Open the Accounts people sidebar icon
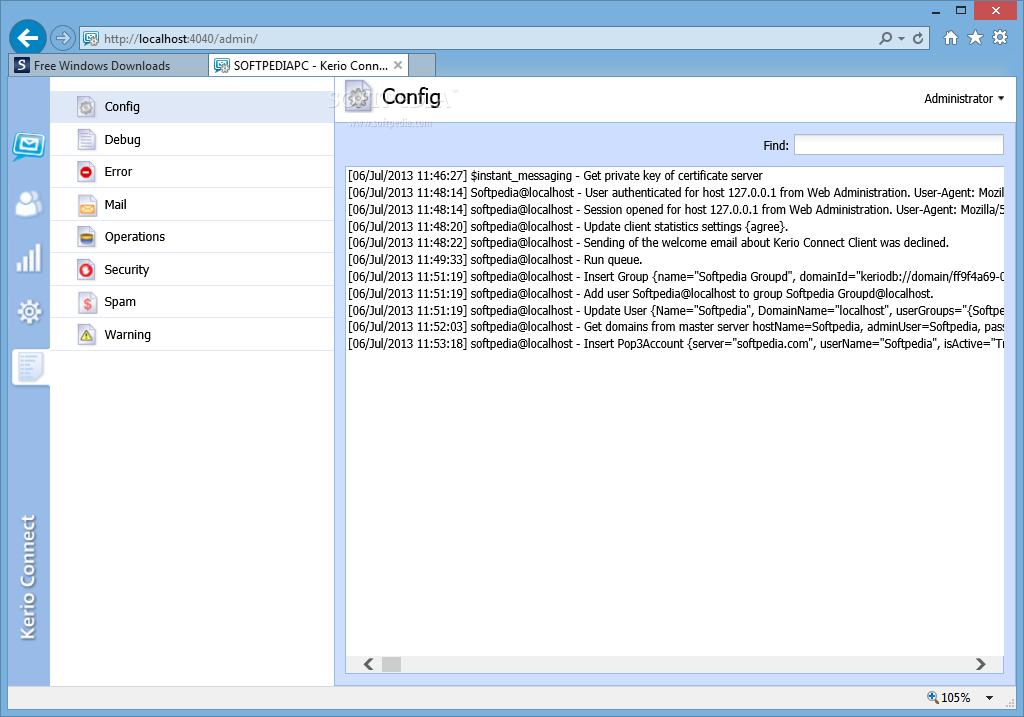The image size is (1024, 717). pos(29,204)
